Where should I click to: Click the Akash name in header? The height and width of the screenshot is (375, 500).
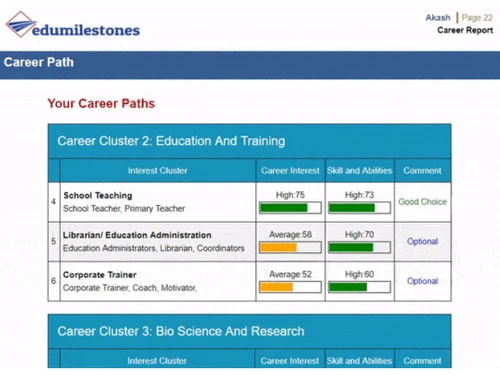438,17
